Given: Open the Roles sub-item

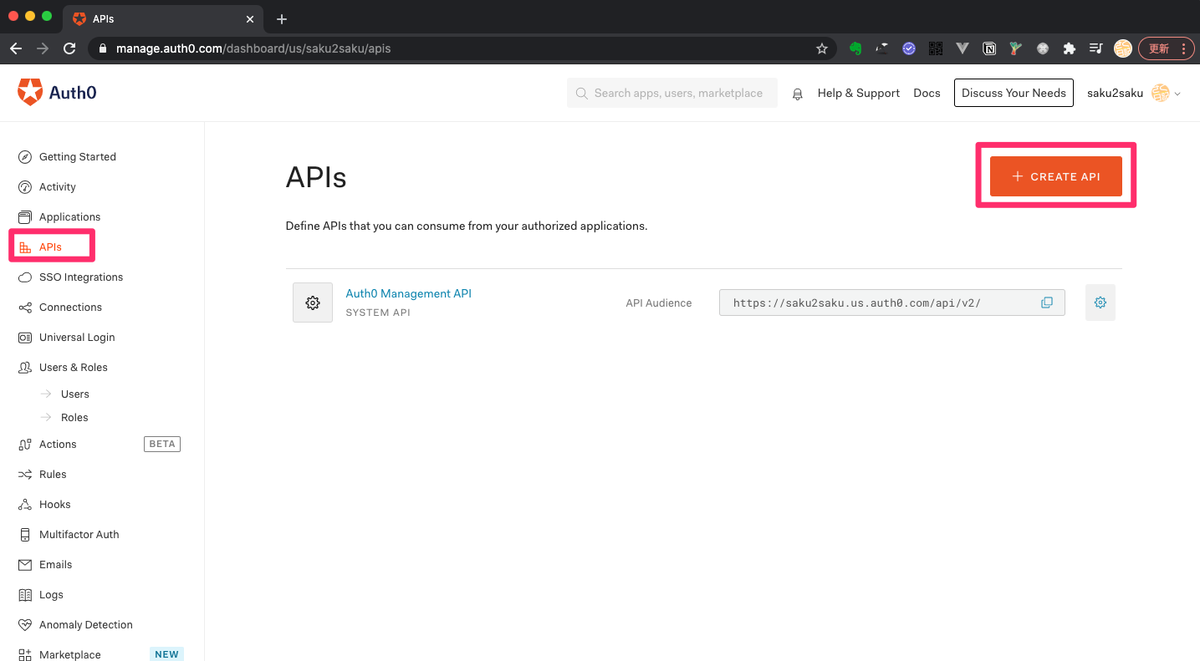Looking at the screenshot, I should [x=74, y=417].
